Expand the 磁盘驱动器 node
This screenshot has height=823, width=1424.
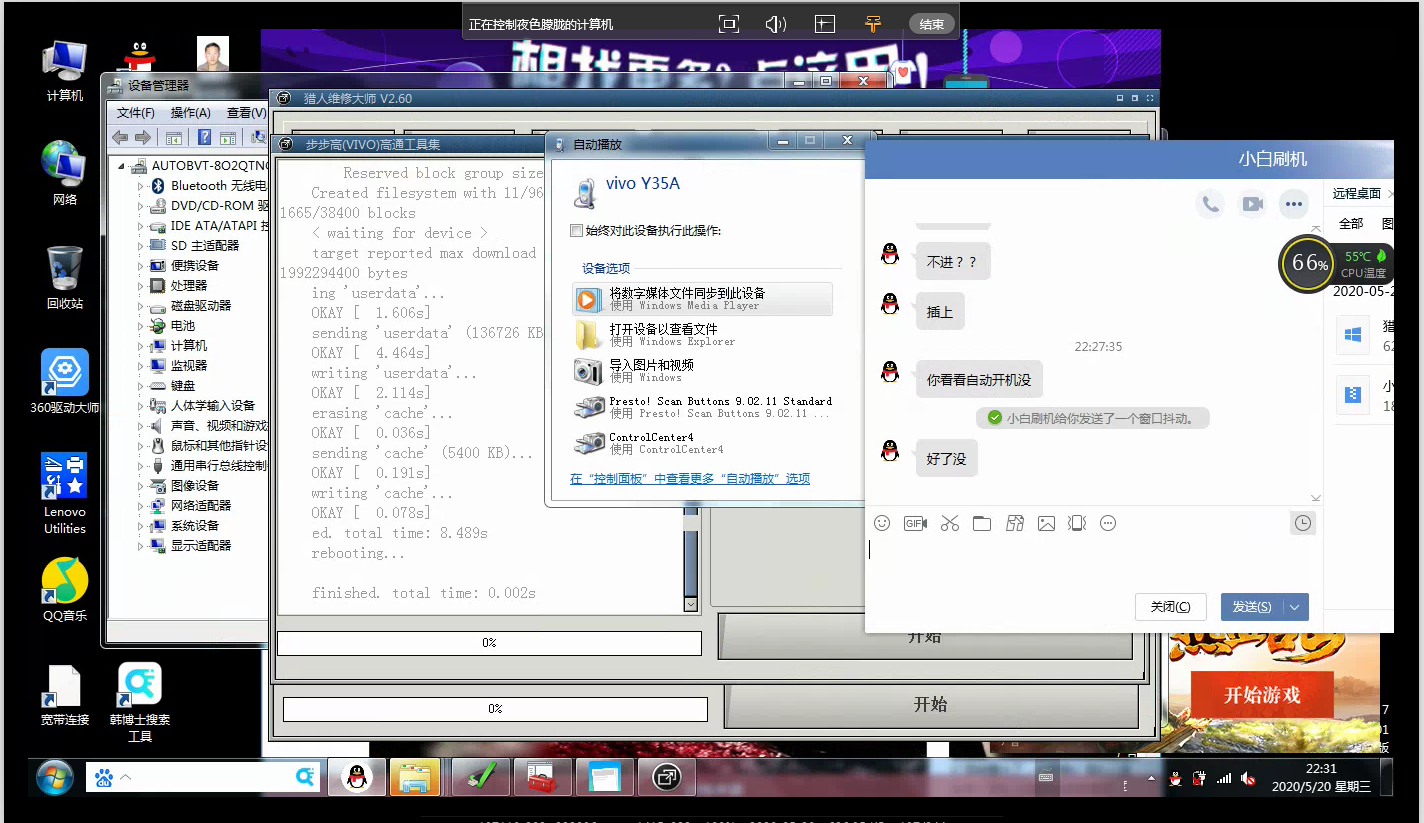[141, 306]
